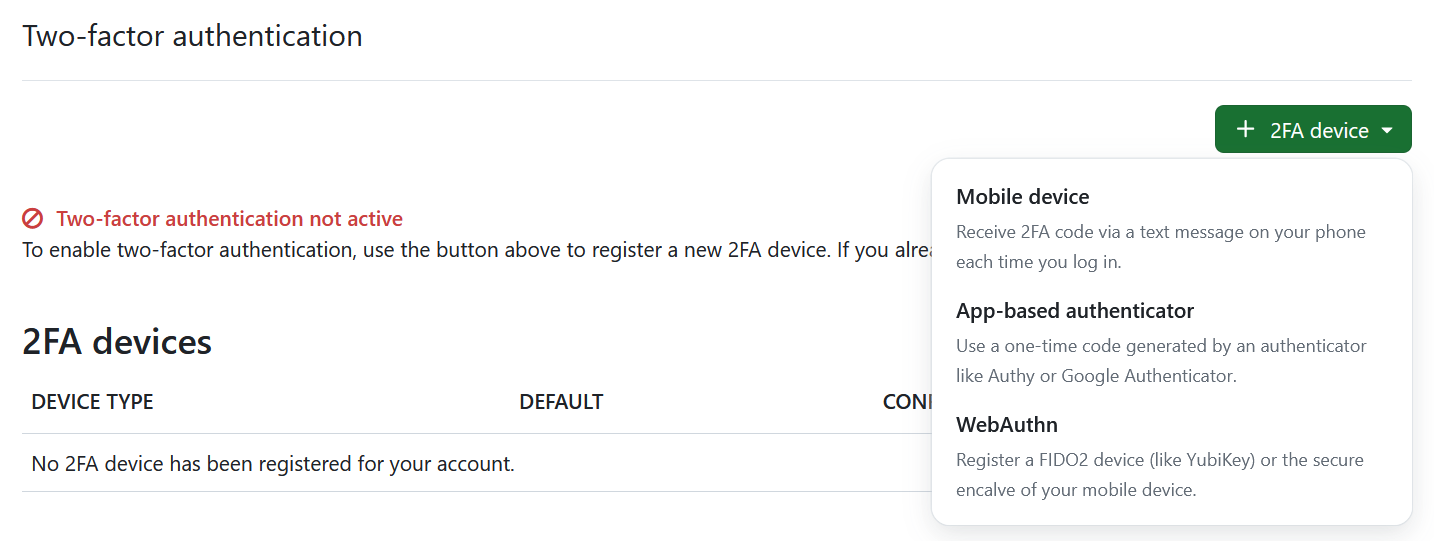Click the FIDO2 YubiKey description text
The width and height of the screenshot is (1434, 541).
(1160, 460)
